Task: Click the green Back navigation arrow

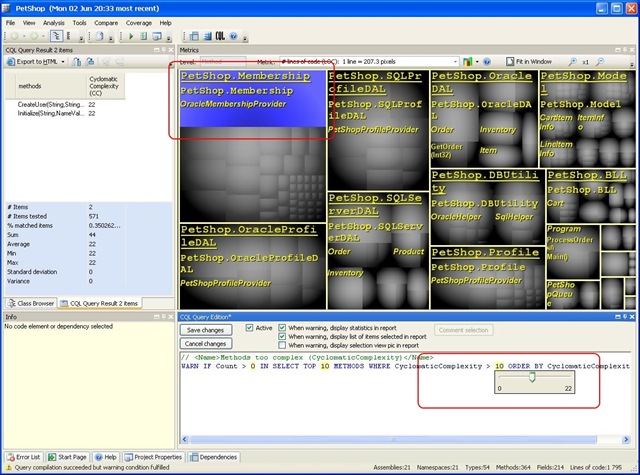Action: point(15,36)
